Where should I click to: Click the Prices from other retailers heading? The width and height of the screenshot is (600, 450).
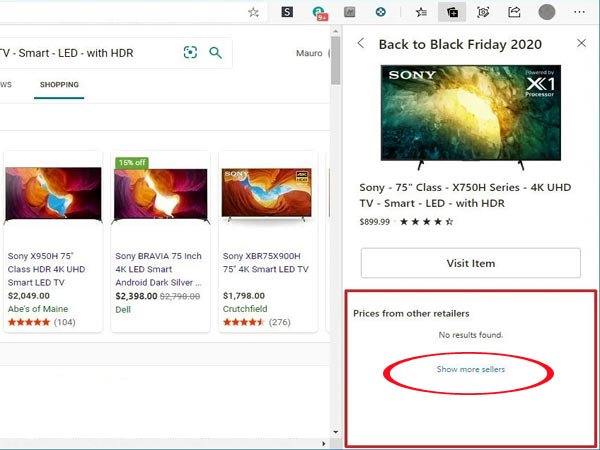[x=411, y=313]
